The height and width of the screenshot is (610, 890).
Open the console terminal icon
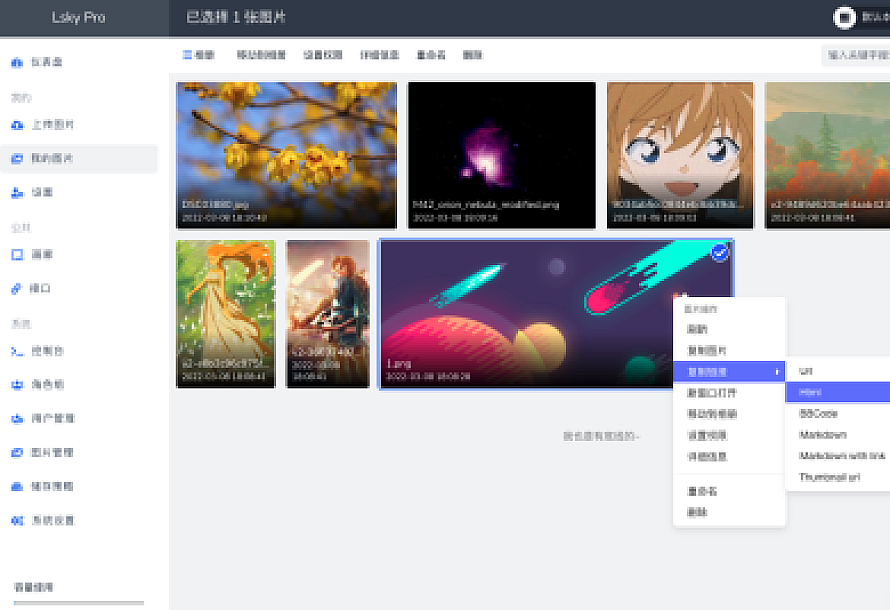point(17,351)
